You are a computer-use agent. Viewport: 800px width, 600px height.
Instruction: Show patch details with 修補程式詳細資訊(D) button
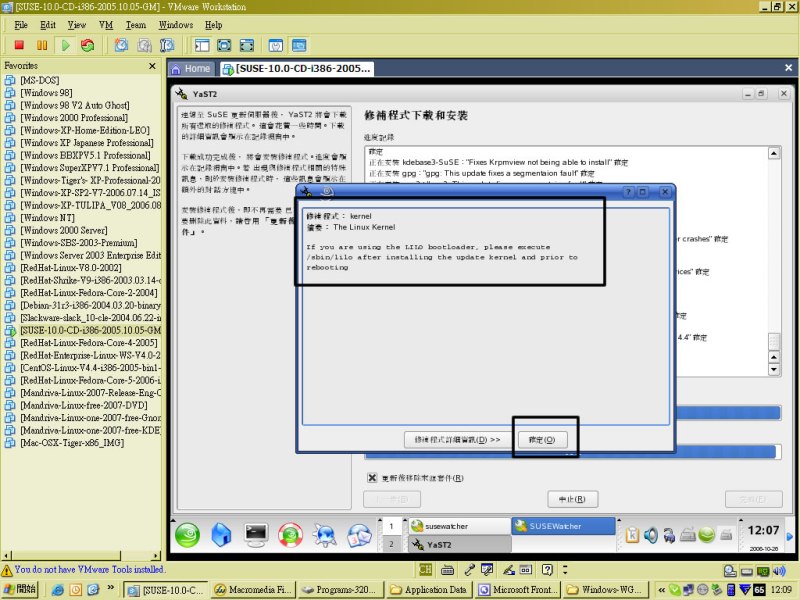click(x=457, y=439)
